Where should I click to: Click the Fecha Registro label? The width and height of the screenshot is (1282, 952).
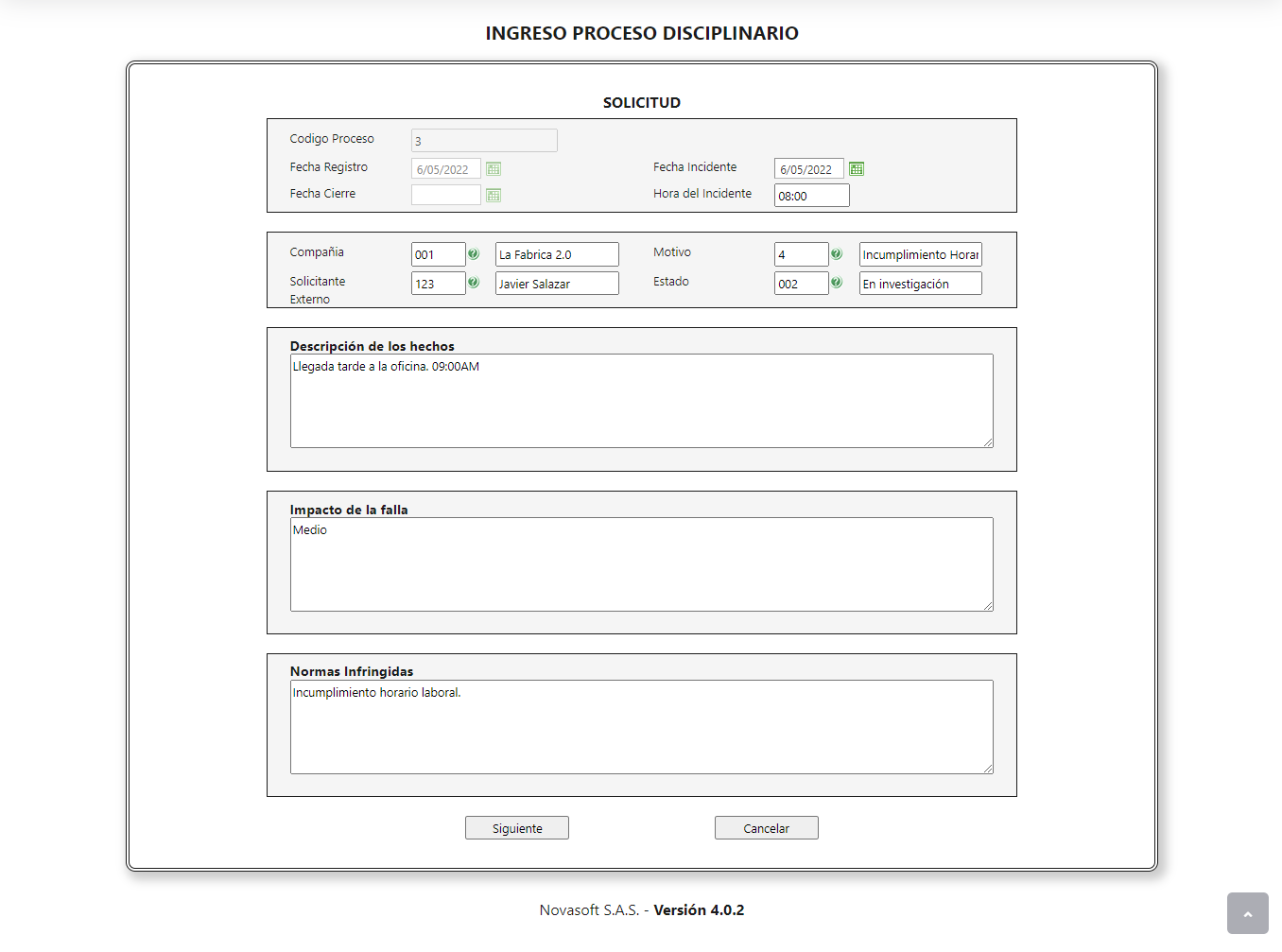click(329, 167)
